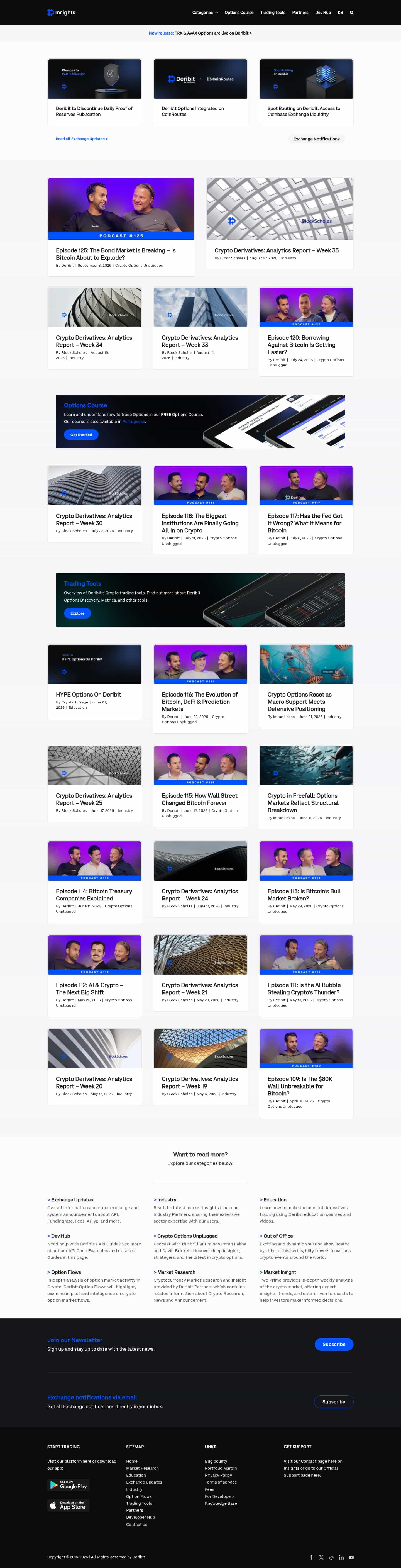Image resolution: width=401 pixels, height=1568 pixels.
Task: Click Read all Exchange Updates link
Action: tap(82, 139)
